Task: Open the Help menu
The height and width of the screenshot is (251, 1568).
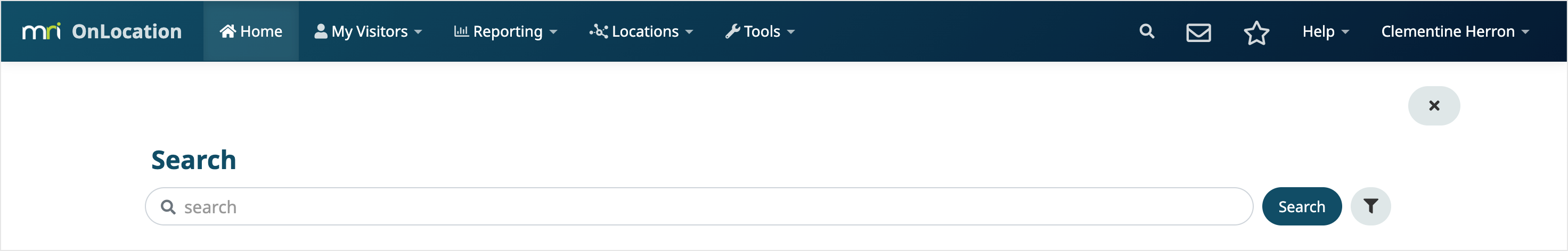Action: (x=1325, y=31)
